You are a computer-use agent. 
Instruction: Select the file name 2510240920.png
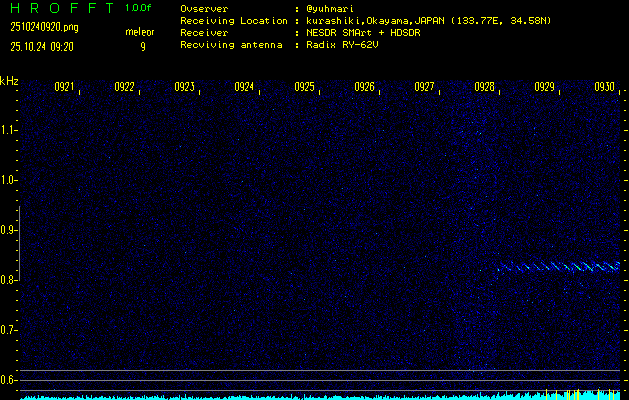click(44, 27)
